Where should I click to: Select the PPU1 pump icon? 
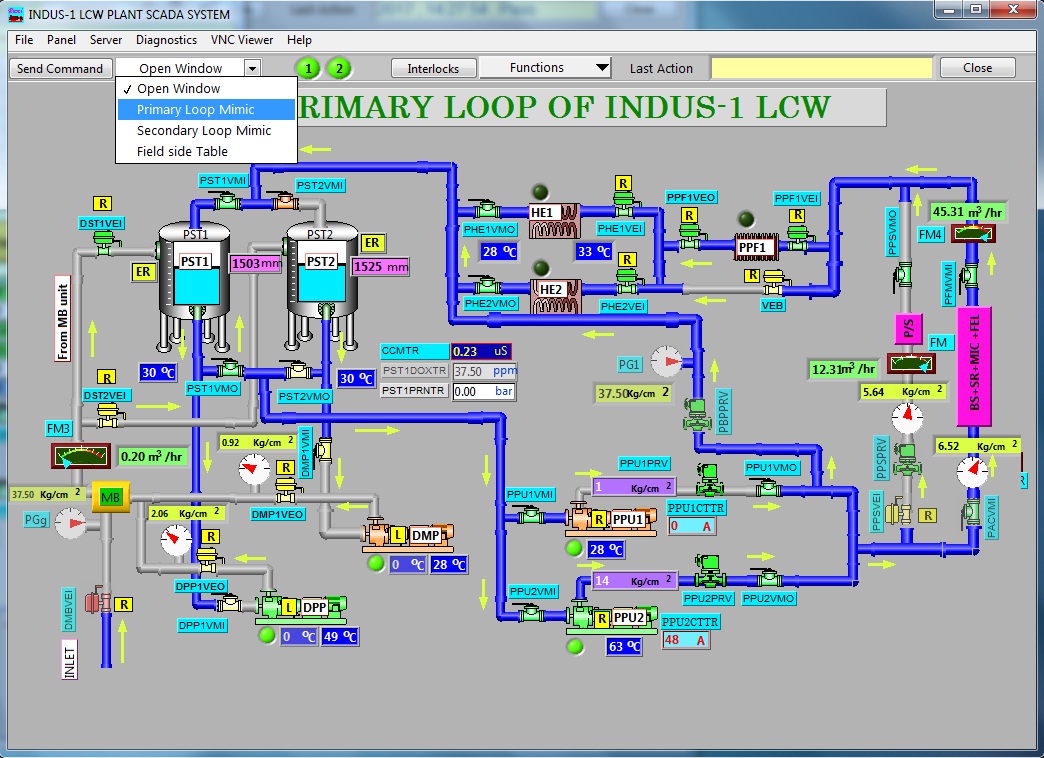tap(611, 520)
